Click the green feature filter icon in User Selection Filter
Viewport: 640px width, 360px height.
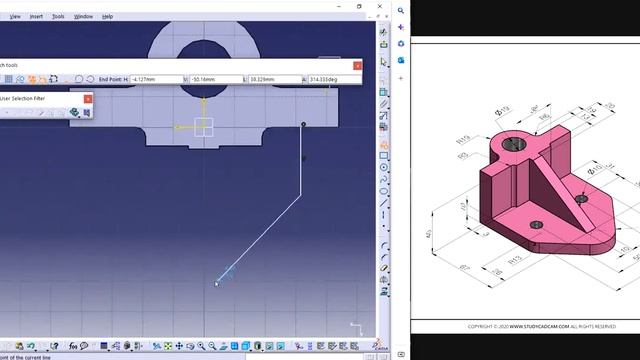point(74,112)
